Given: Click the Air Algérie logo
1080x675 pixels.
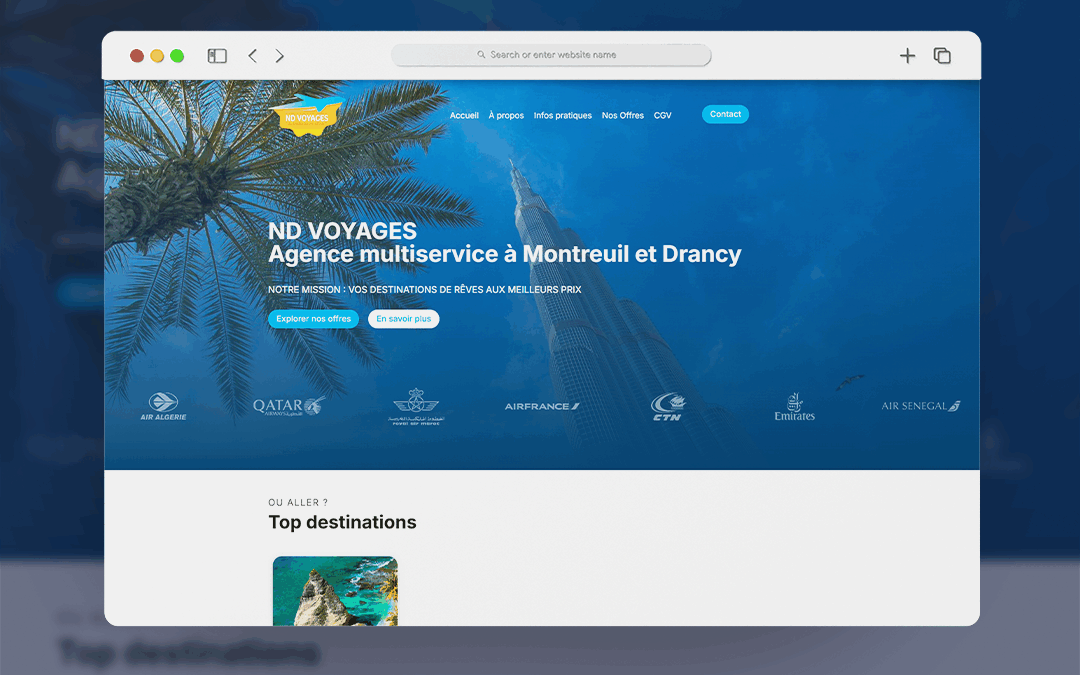Looking at the screenshot, I should click(x=163, y=406).
